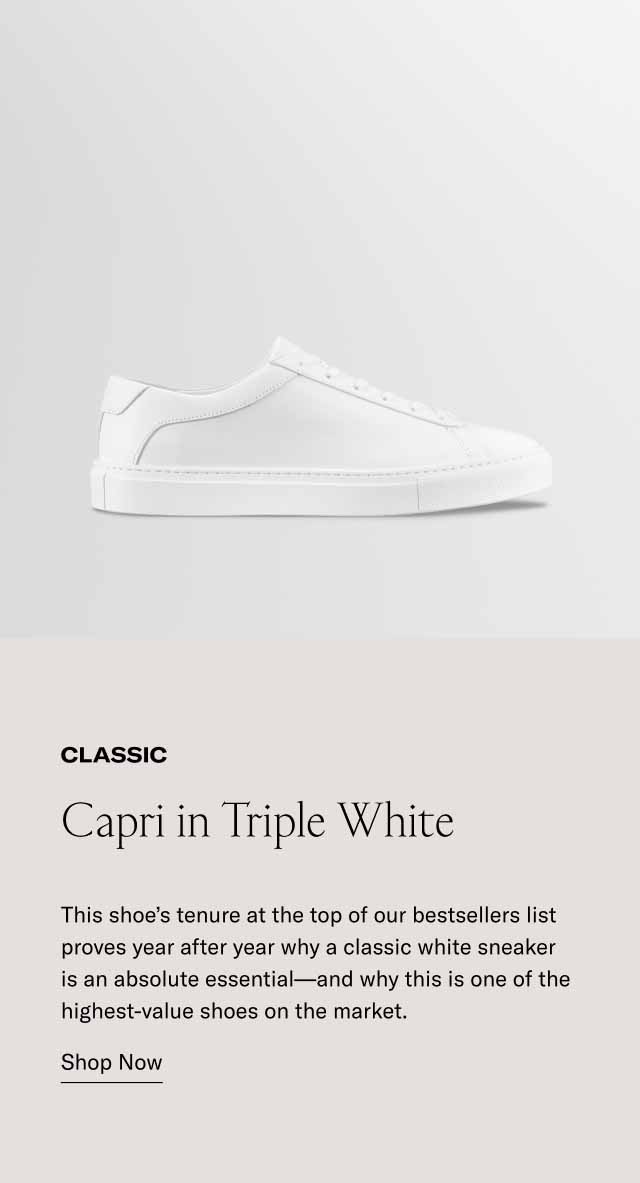Click the CLASSIC category label
Image resolution: width=640 pixels, height=1183 pixels.
(x=114, y=754)
